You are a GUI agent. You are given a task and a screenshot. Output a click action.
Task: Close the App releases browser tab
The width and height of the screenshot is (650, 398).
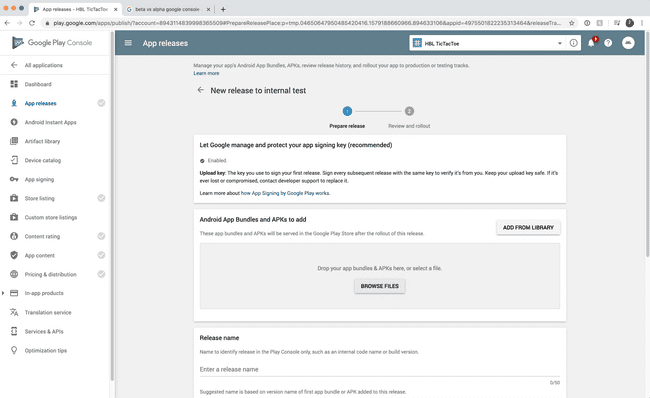point(116,9)
